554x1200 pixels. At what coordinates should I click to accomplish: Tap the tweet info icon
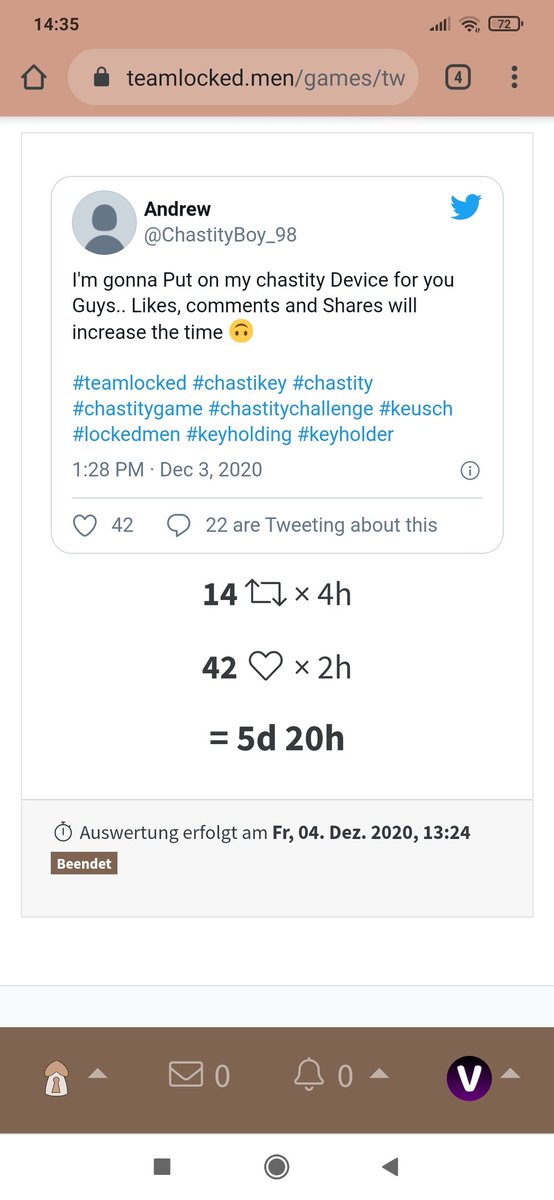[x=470, y=471]
